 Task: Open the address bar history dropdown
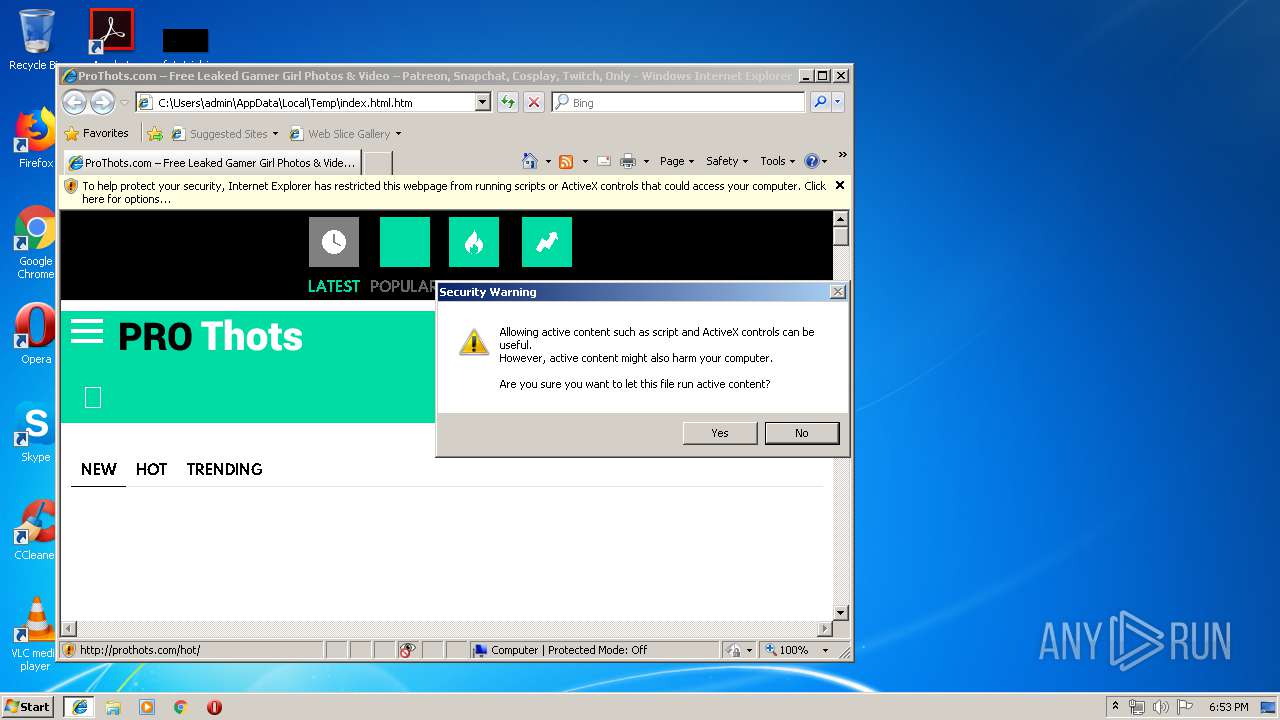coord(483,102)
